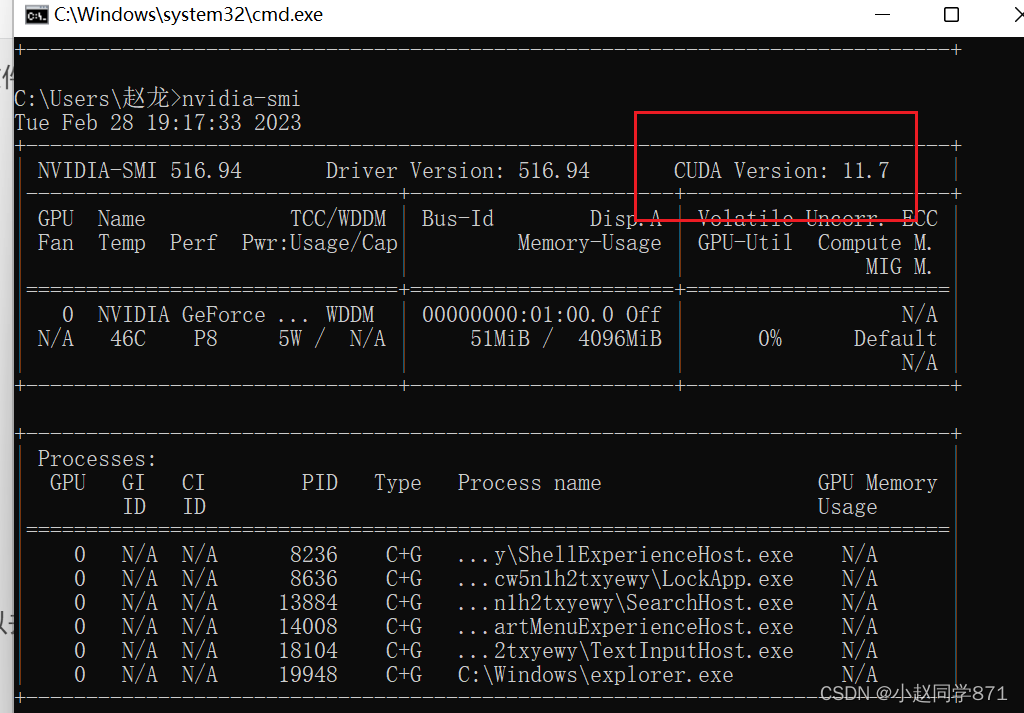The width and height of the screenshot is (1024, 713).
Task: Click the Process name column header
Action: click(530, 483)
